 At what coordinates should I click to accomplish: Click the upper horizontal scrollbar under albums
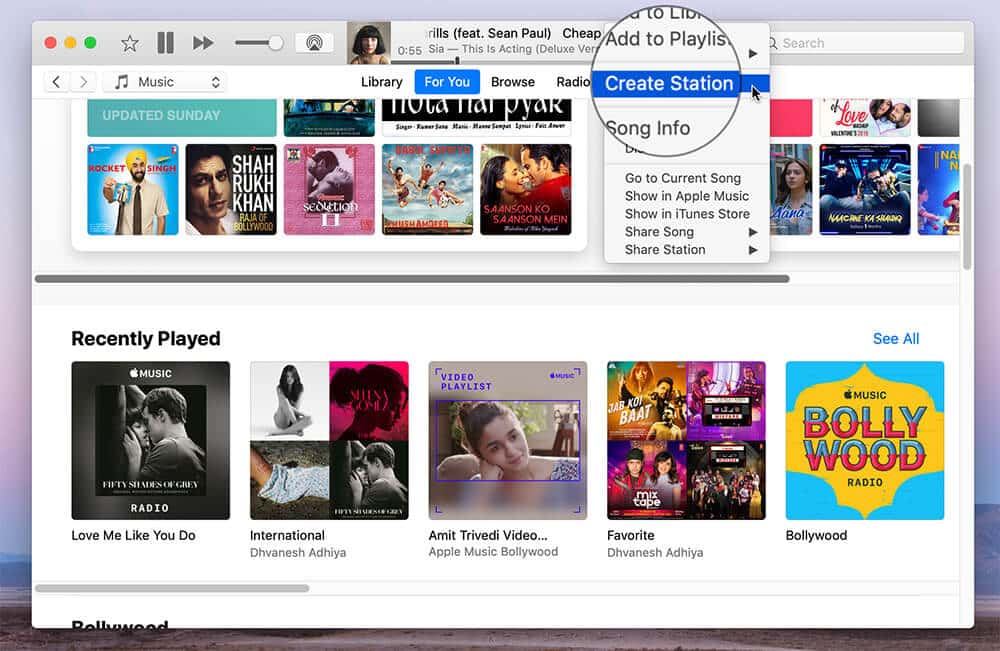[412, 279]
